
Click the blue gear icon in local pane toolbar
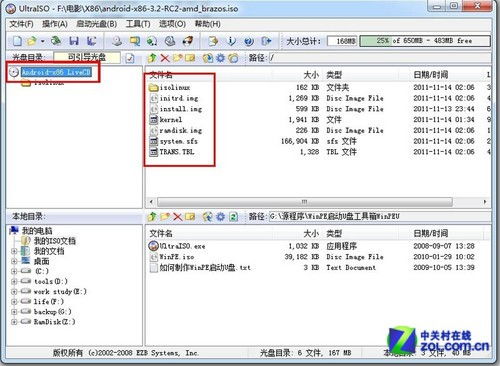click(220, 217)
